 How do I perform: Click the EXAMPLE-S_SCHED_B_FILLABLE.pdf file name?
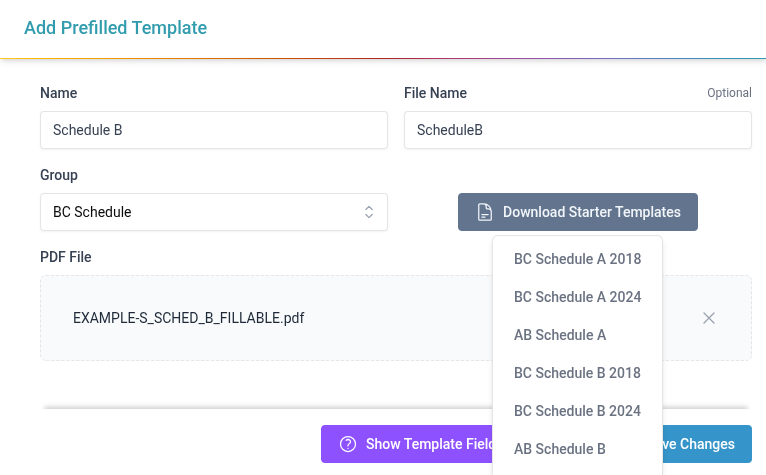pyautogui.click(x=189, y=318)
